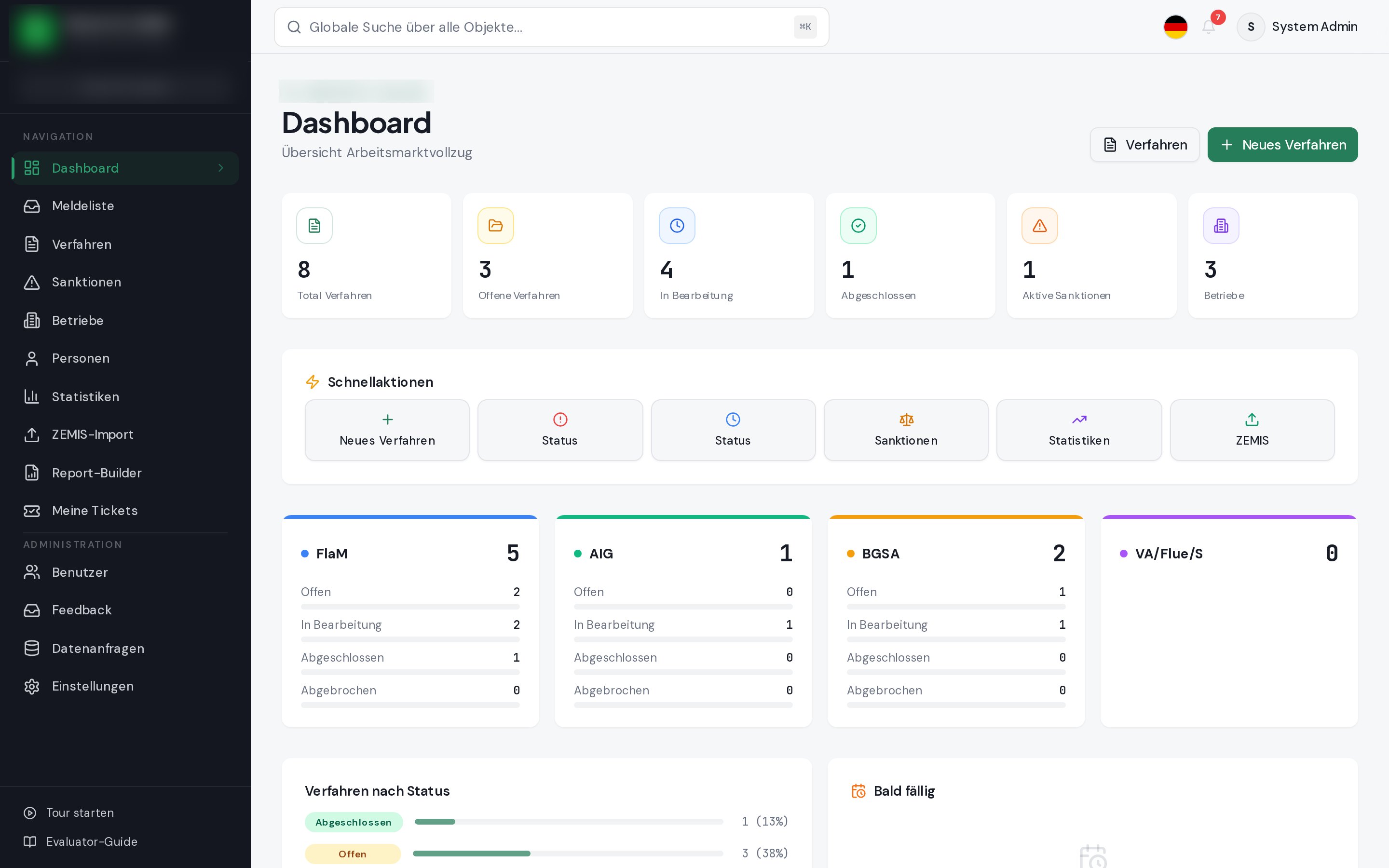Open Personen navigation item
The height and width of the screenshot is (868, 1389).
[125, 358]
